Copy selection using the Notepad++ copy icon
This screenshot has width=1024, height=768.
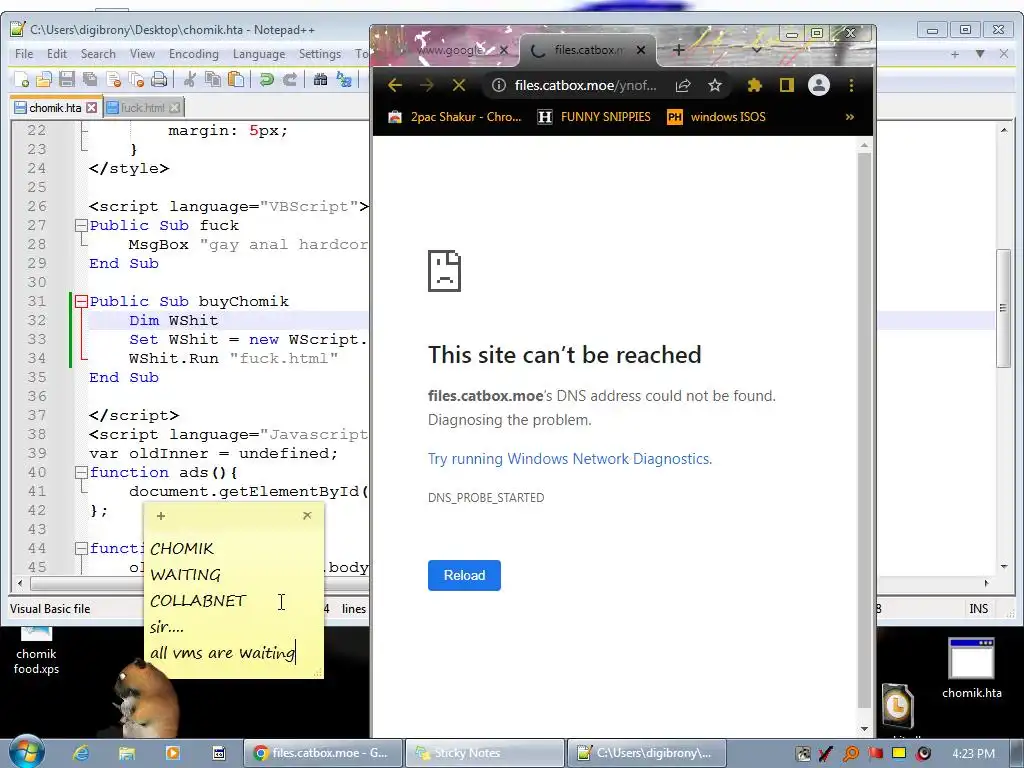click(213, 80)
